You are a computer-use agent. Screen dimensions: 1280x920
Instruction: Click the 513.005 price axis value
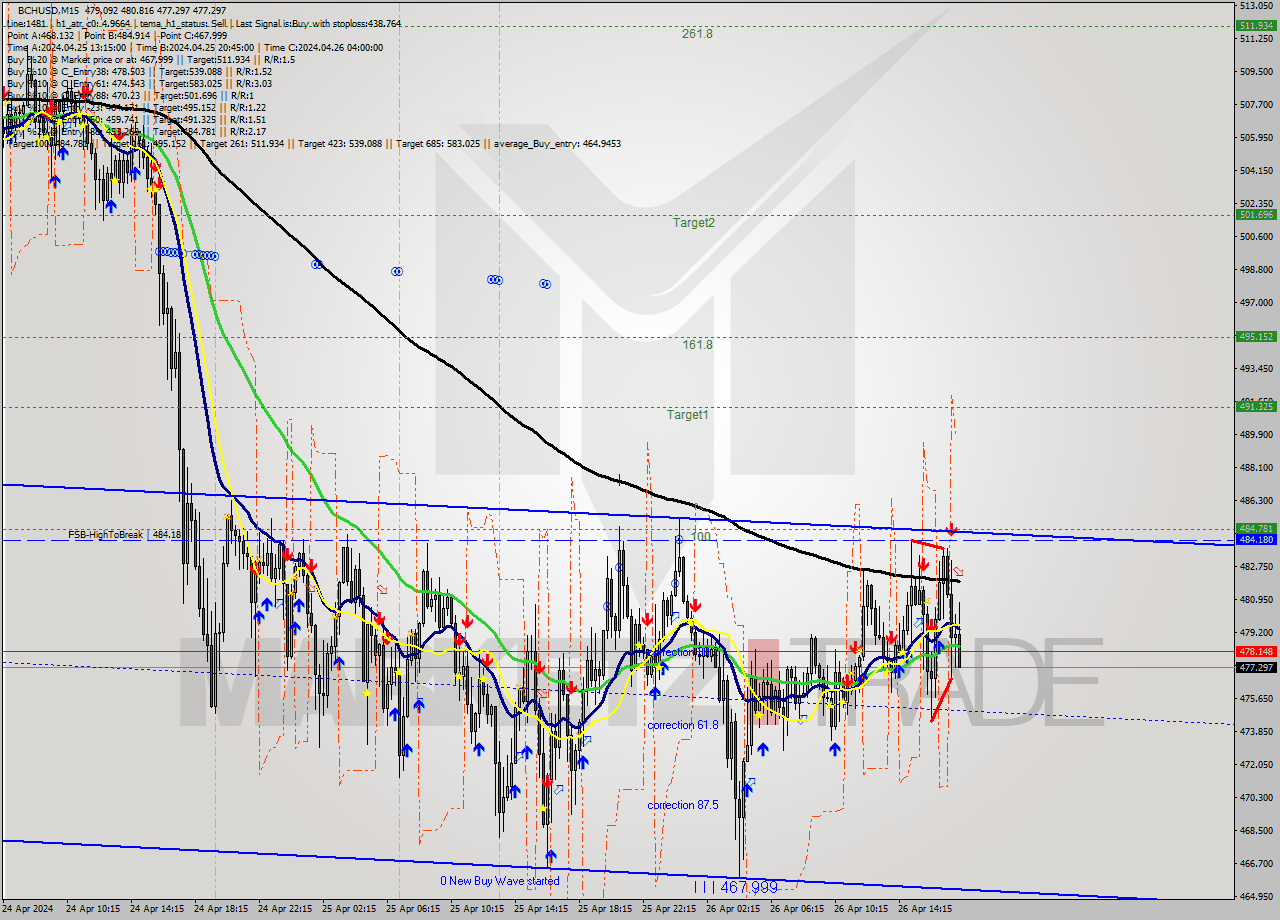(x=1255, y=5)
